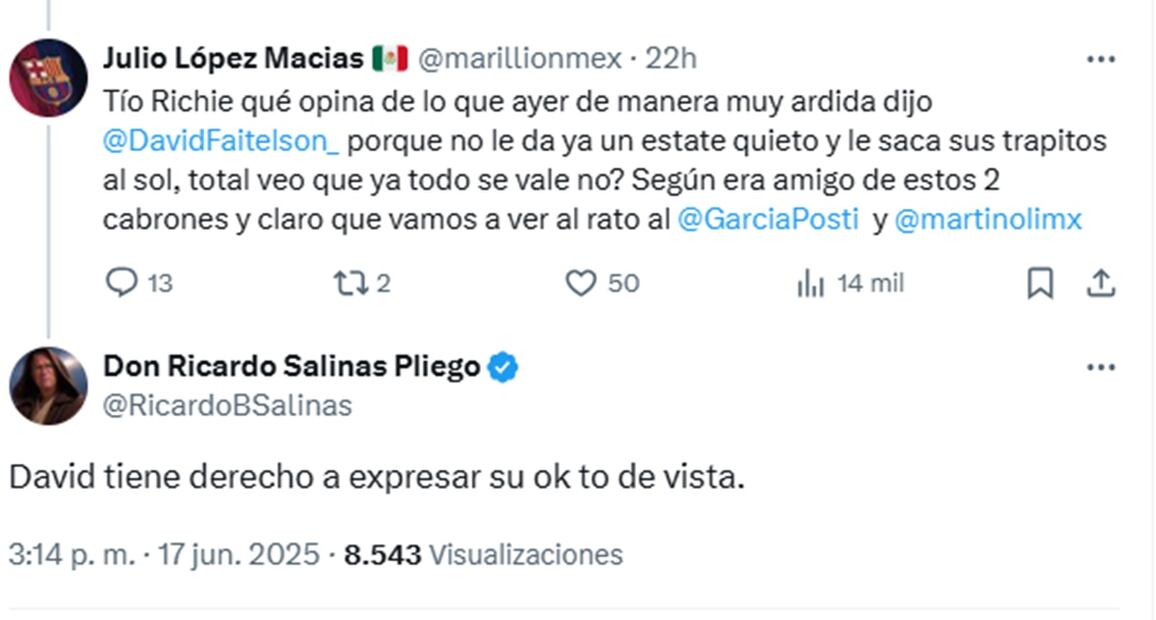
Task: Open the @GarciaPosti mention link
Action: click(767, 220)
